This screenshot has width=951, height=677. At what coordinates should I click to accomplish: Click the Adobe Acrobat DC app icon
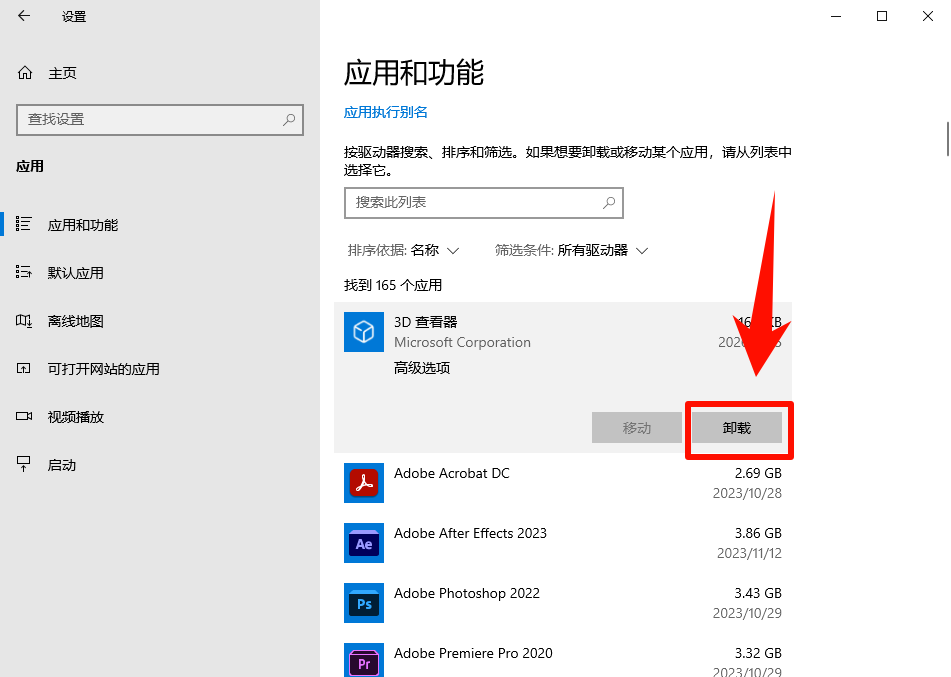pyautogui.click(x=363, y=482)
